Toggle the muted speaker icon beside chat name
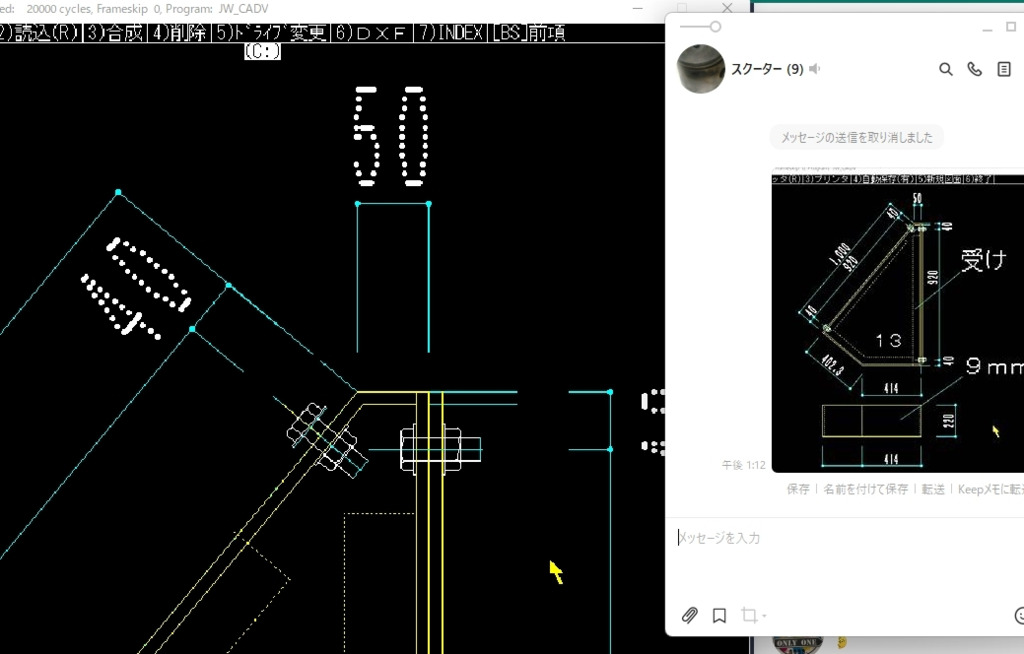Screen dimensions: 1024x654 (x=814, y=69)
